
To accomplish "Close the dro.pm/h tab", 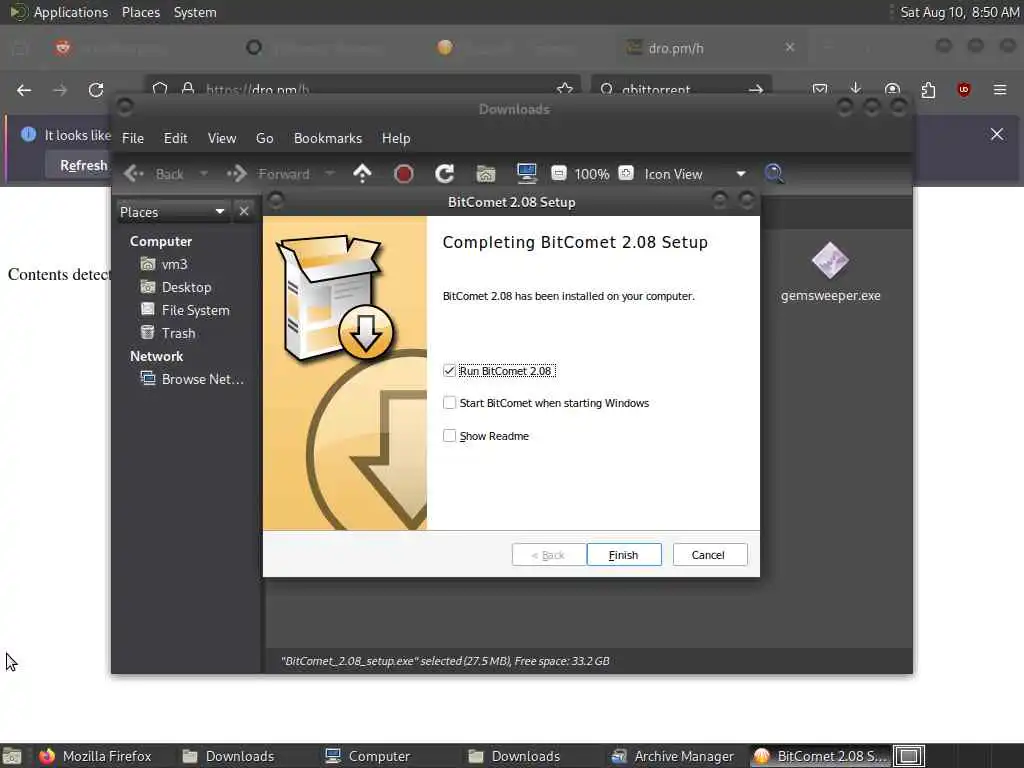I will (x=790, y=47).
